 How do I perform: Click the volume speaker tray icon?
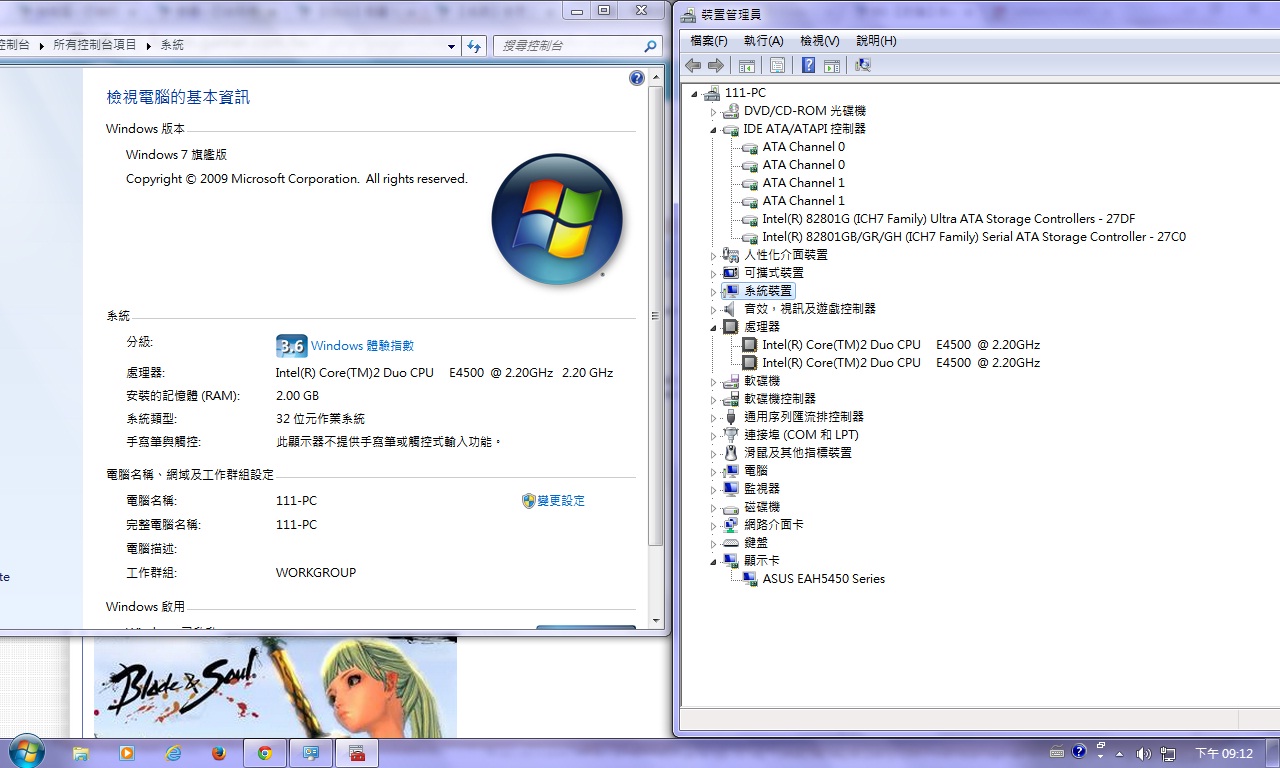tap(1143, 753)
